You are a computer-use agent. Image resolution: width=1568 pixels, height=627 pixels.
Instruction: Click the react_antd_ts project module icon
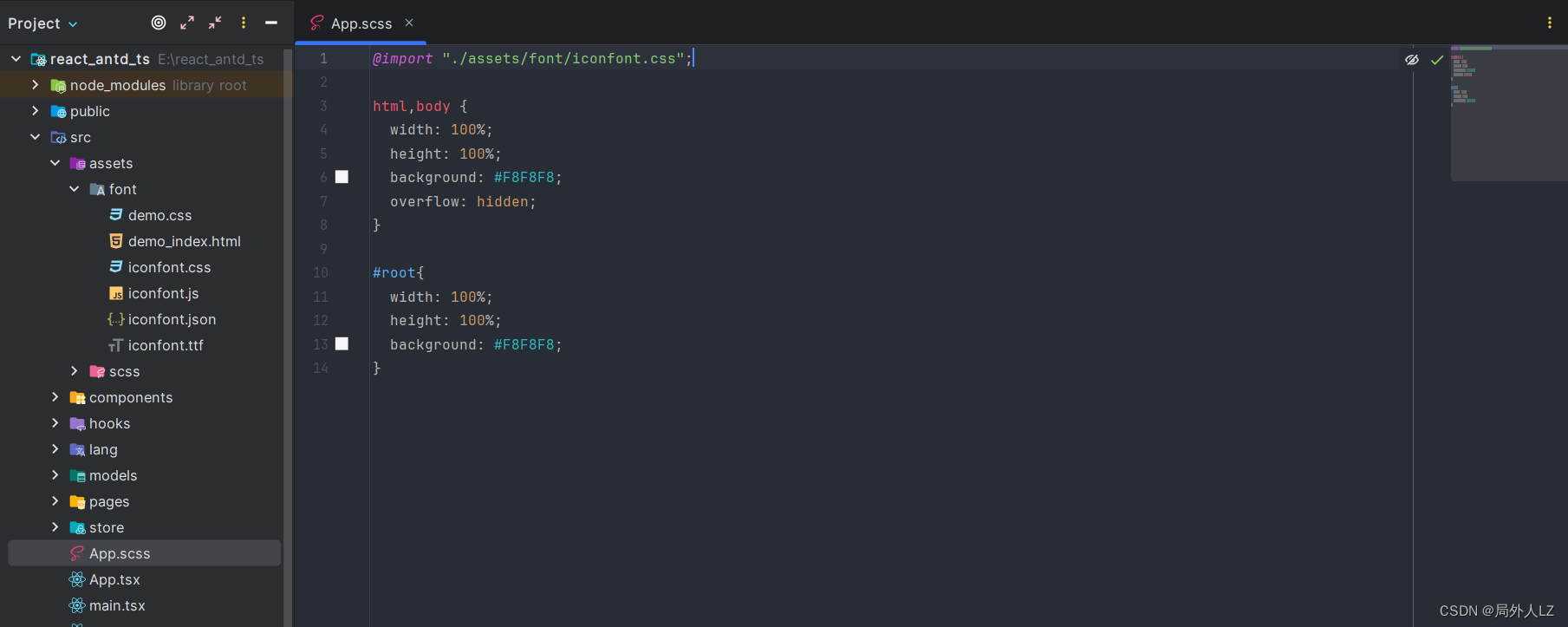(38, 60)
